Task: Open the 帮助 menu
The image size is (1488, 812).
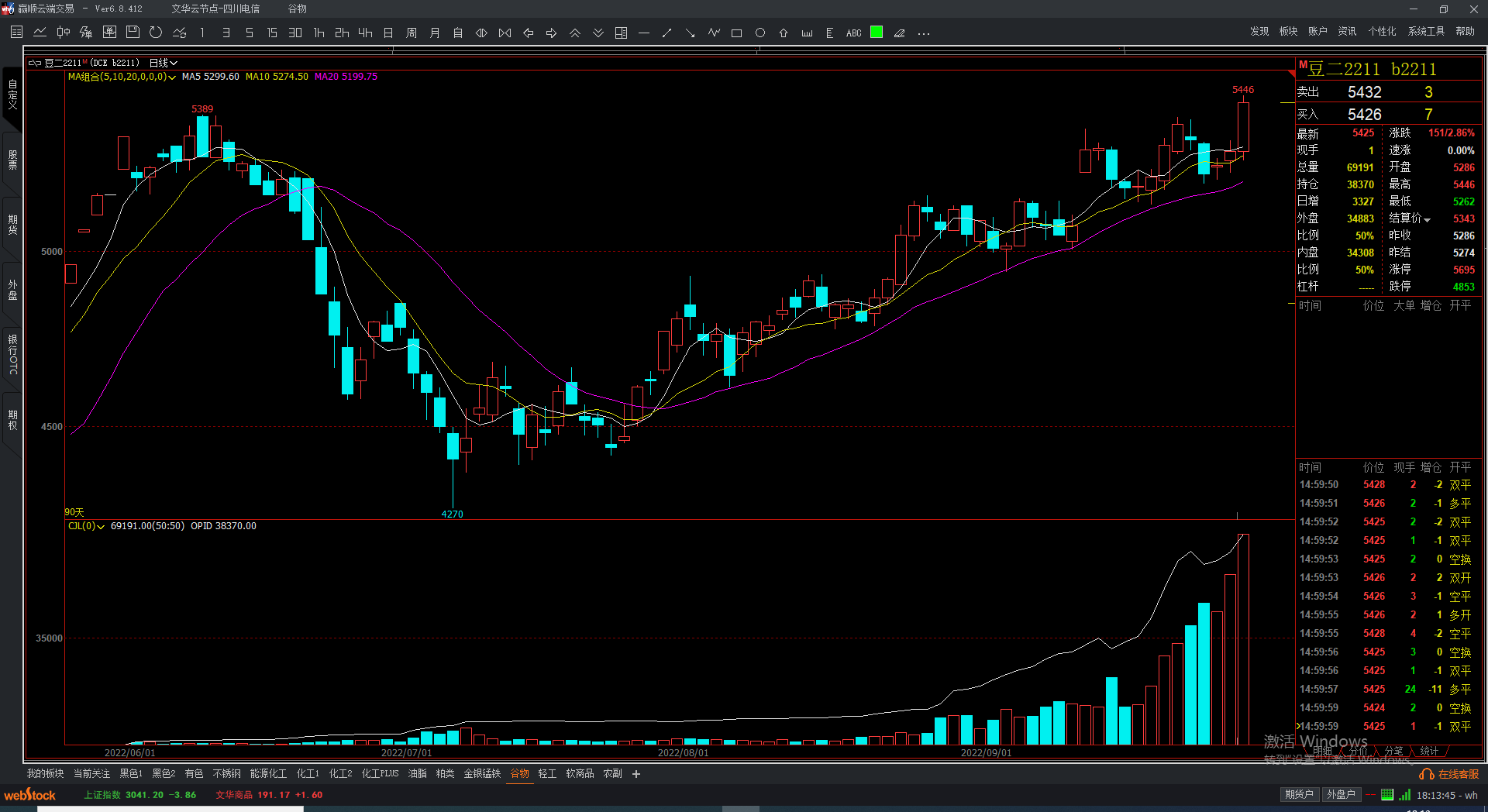Action: (1465, 31)
